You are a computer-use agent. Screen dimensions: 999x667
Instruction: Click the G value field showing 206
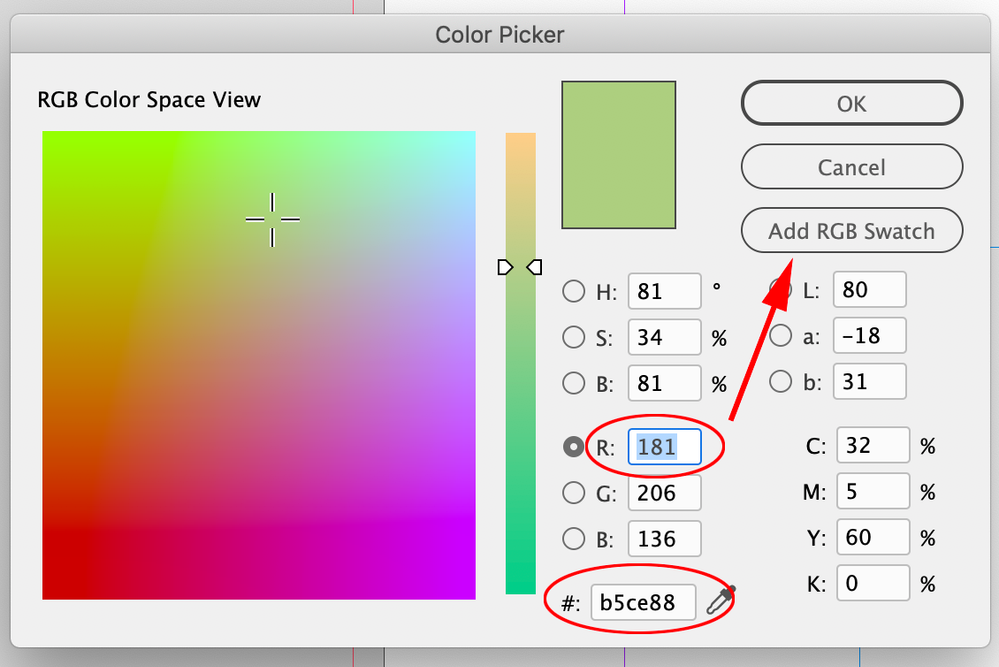pos(664,493)
